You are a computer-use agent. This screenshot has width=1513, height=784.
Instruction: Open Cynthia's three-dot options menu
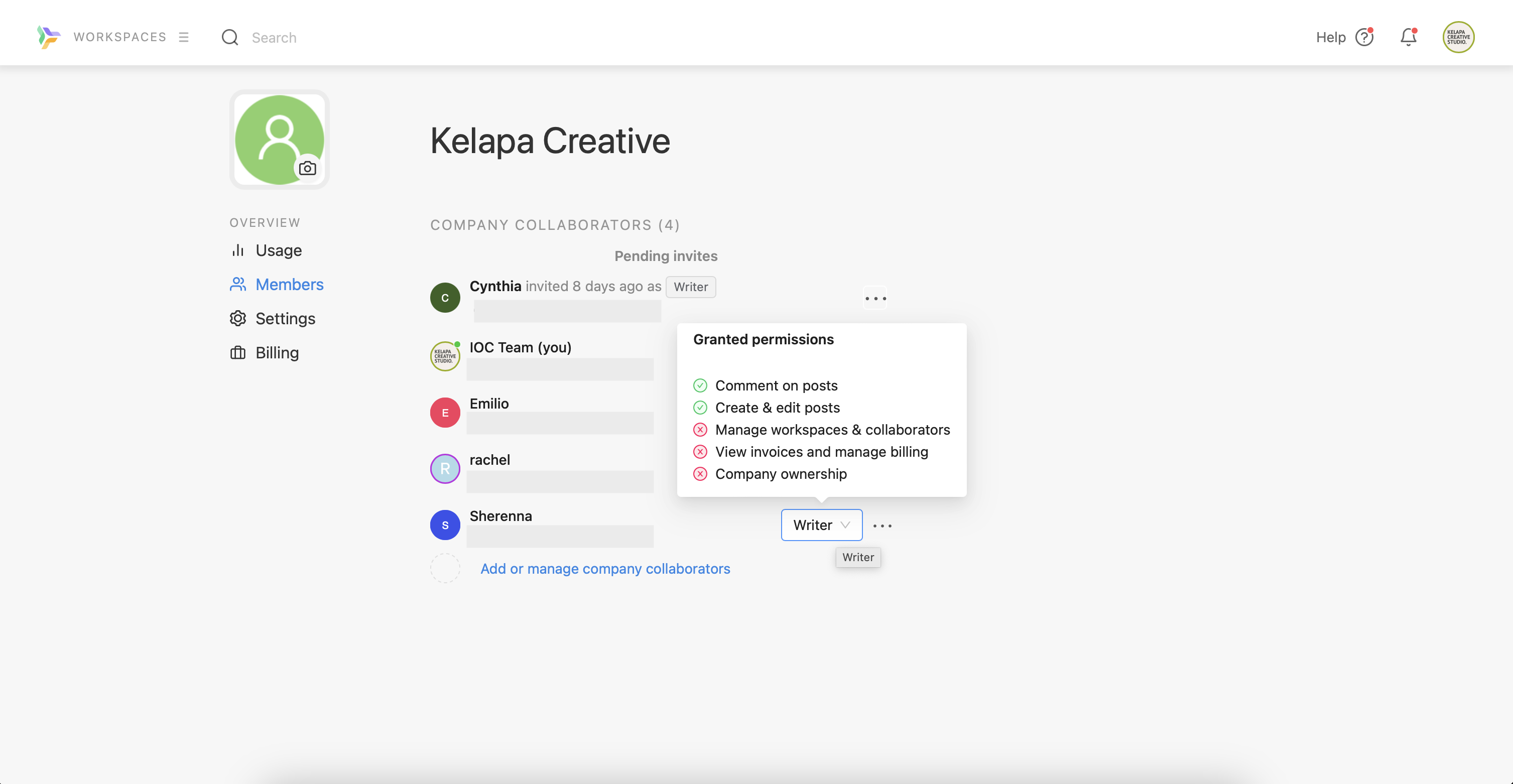875,298
